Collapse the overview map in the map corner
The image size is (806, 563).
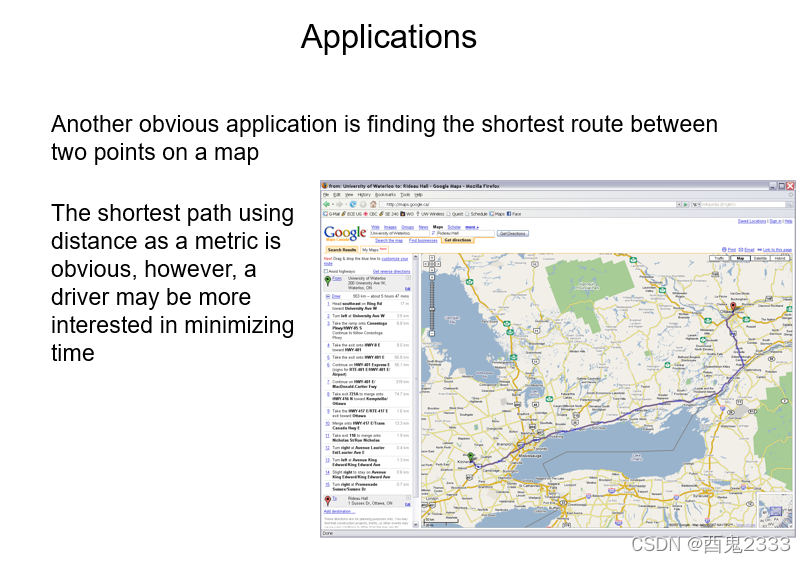pyautogui.click(x=791, y=525)
